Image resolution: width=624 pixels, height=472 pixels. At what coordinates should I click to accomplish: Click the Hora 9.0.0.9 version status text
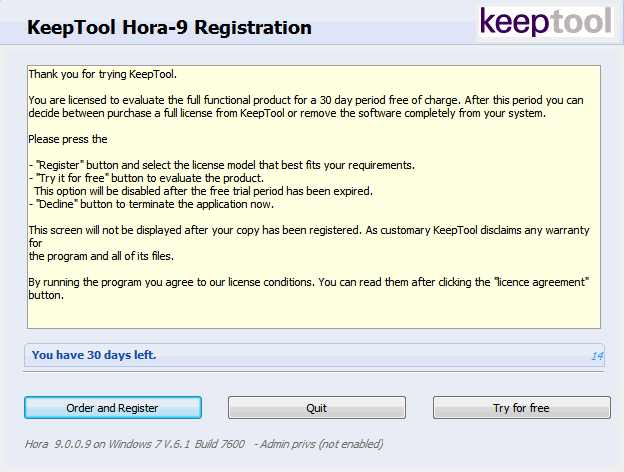point(204,444)
